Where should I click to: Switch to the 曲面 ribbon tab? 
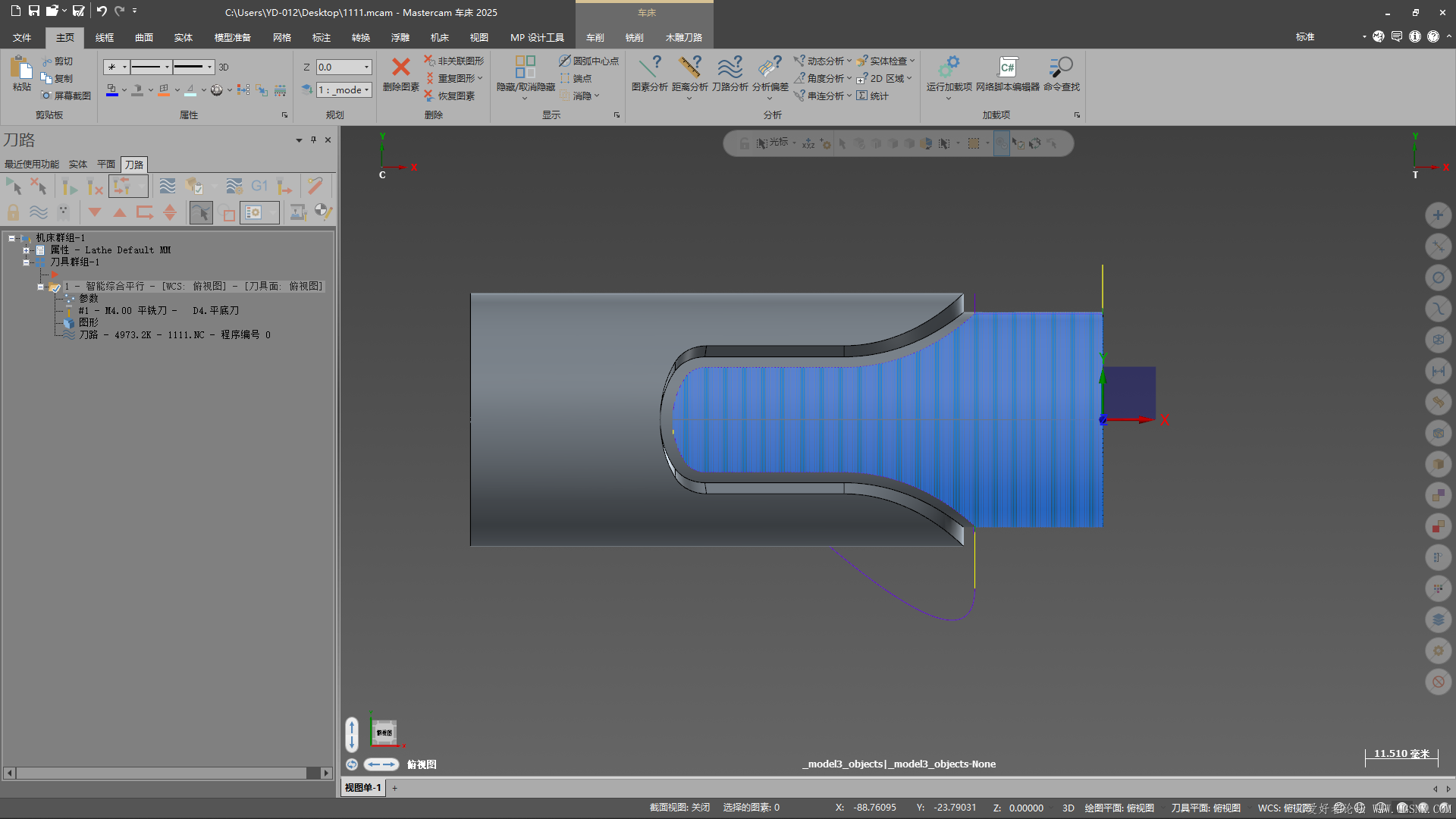click(x=144, y=37)
